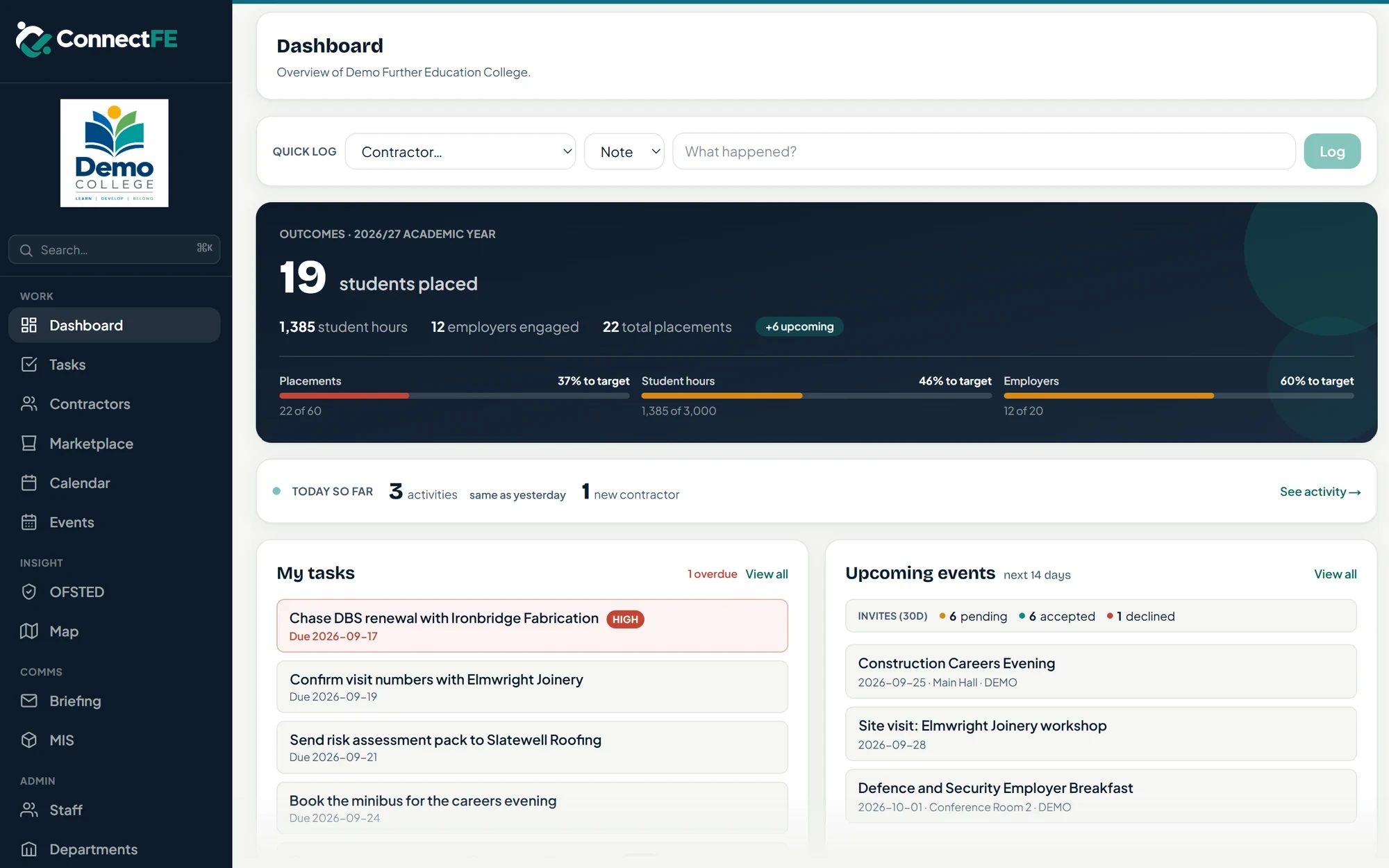Click the '1 overdue' tasks label

pyautogui.click(x=713, y=574)
